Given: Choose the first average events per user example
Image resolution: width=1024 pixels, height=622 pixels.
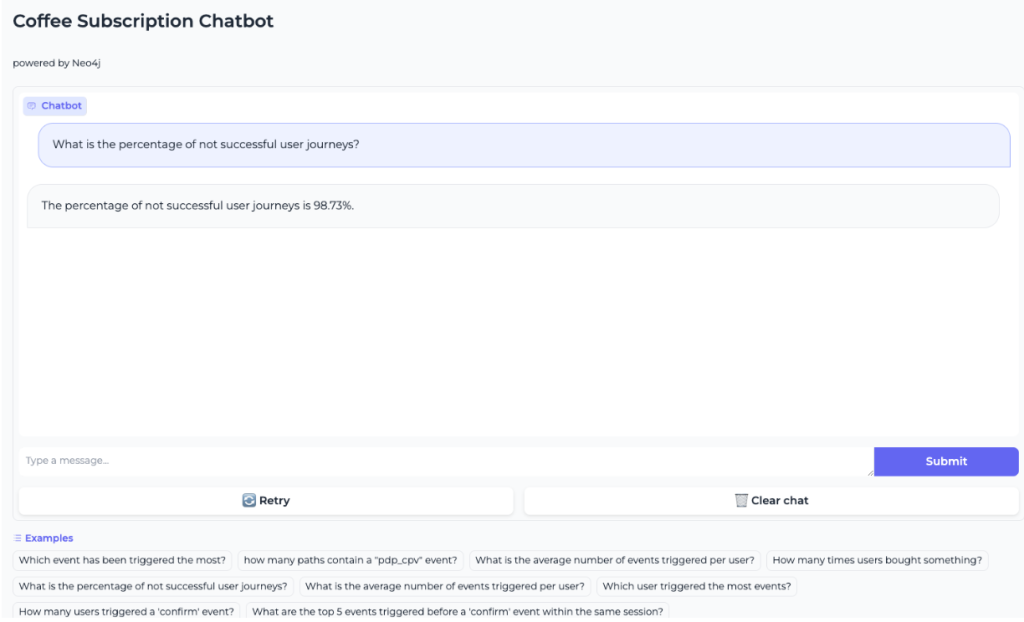Looking at the screenshot, I should tap(615, 560).
